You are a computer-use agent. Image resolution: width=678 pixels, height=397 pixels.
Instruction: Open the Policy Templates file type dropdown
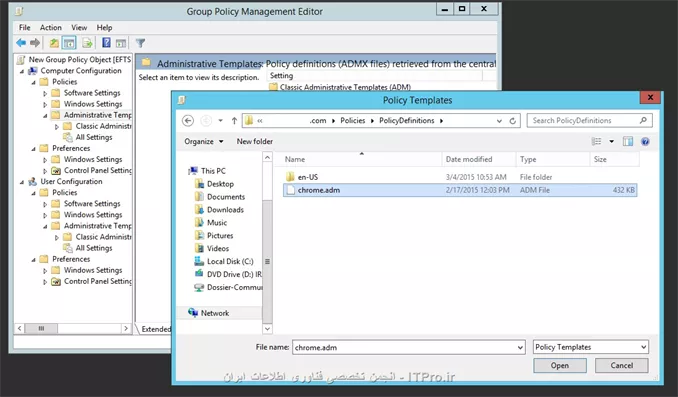643,347
